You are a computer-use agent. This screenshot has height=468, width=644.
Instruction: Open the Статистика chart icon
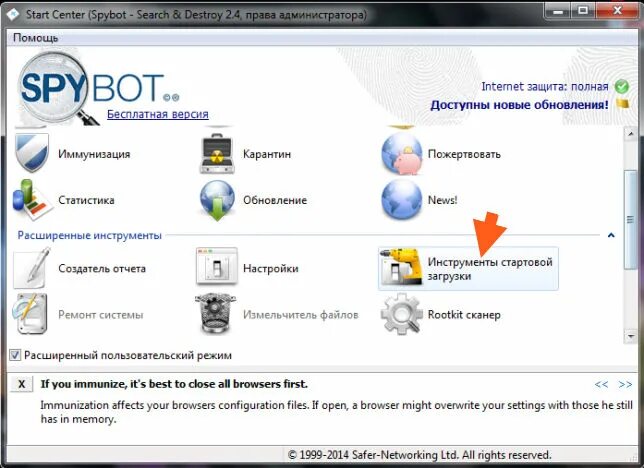click(32, 200)
